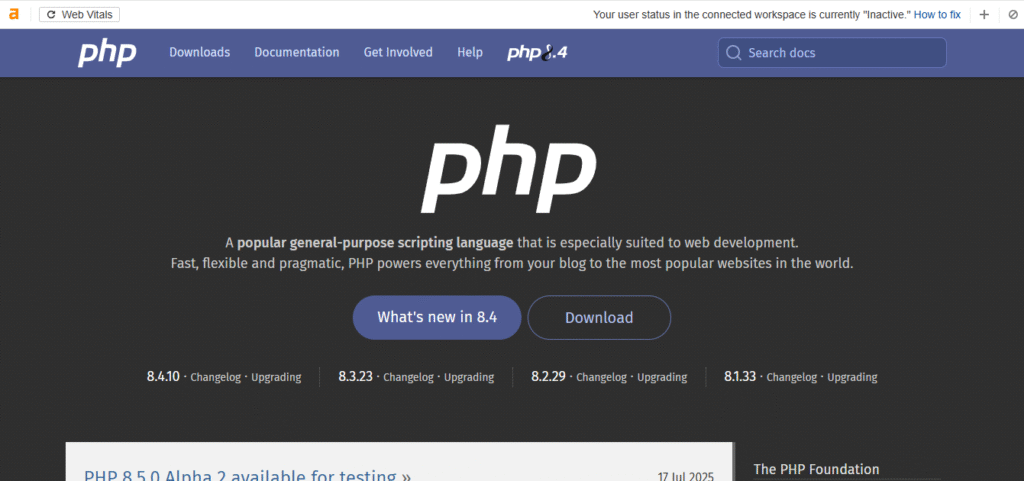Click the What's new in 8.4 button

click(437, 317)
